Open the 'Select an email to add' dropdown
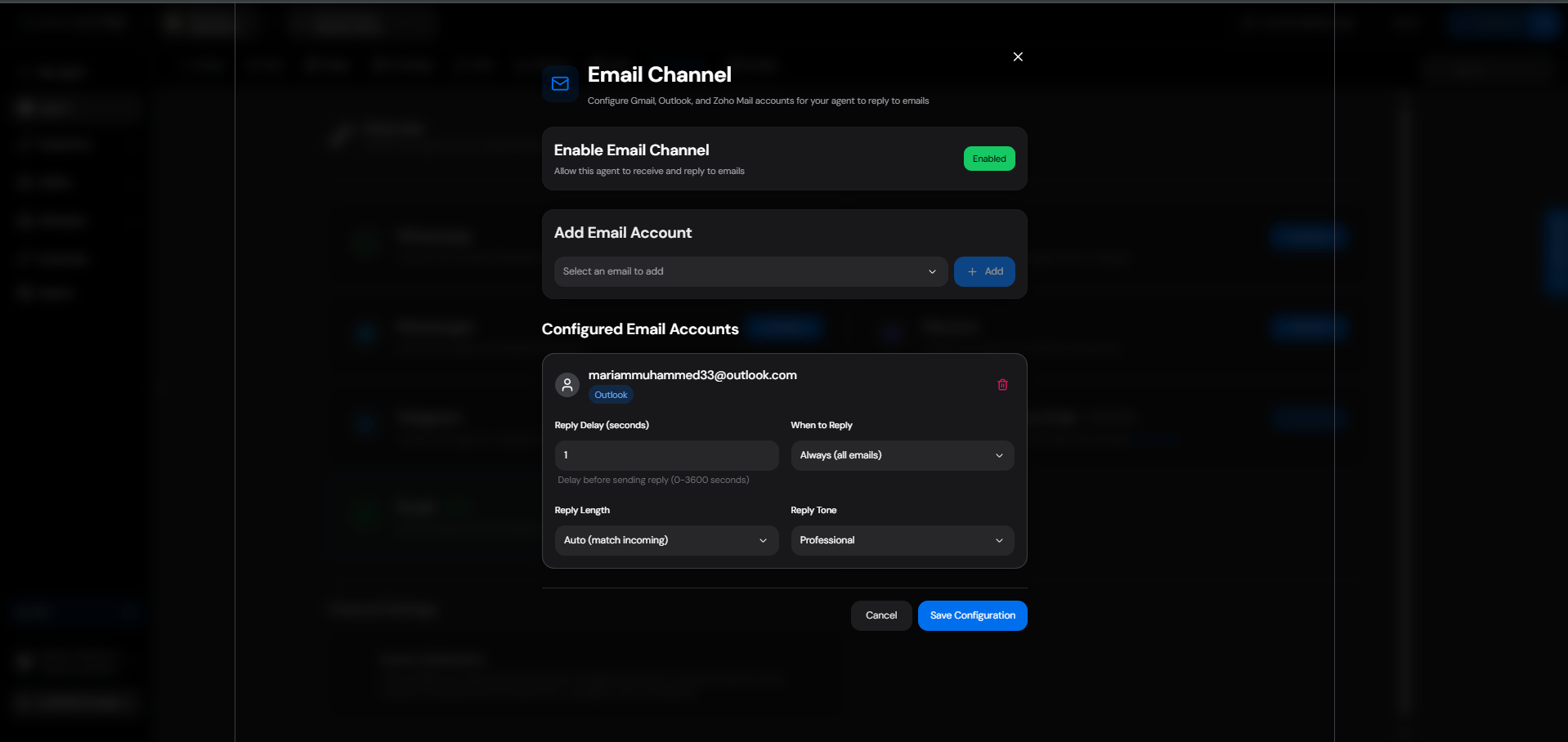The height and width of the screenshot is (742, 1568). 750,271
